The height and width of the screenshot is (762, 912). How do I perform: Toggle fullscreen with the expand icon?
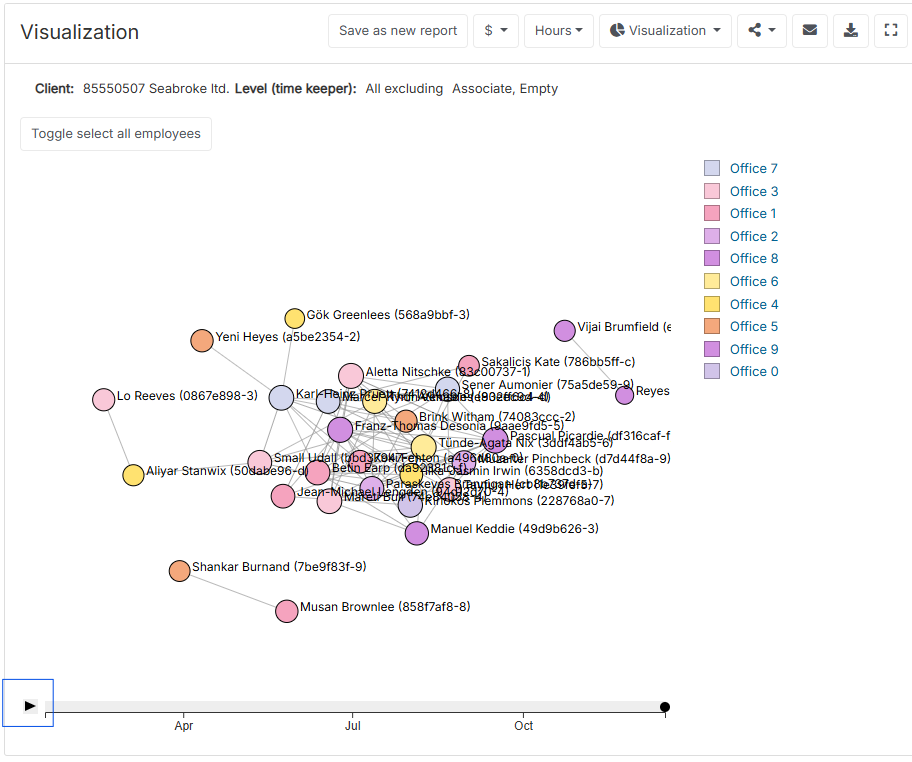click(890, 30)
